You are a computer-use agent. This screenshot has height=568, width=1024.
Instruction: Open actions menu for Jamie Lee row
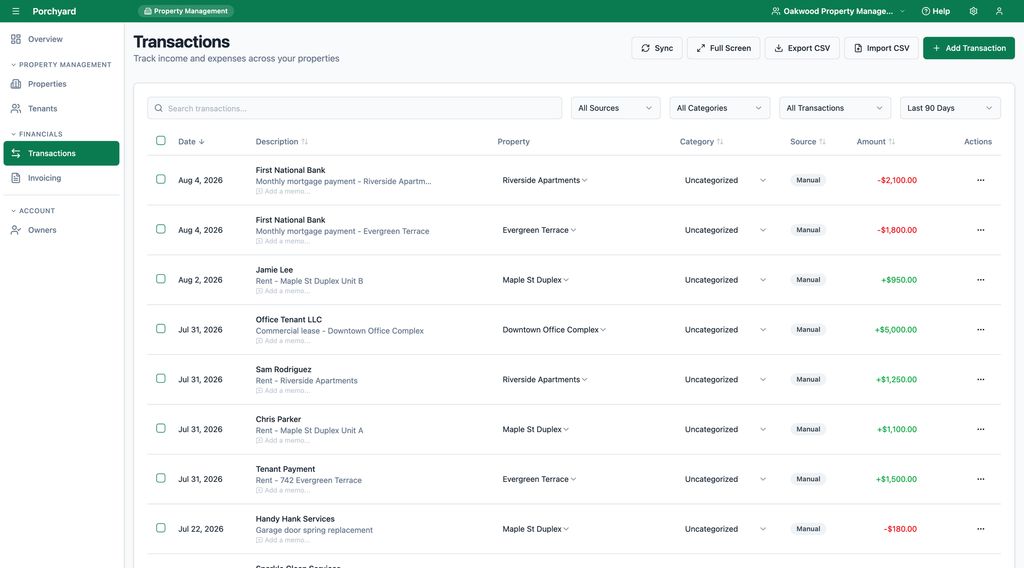click(x=980, y=280)
